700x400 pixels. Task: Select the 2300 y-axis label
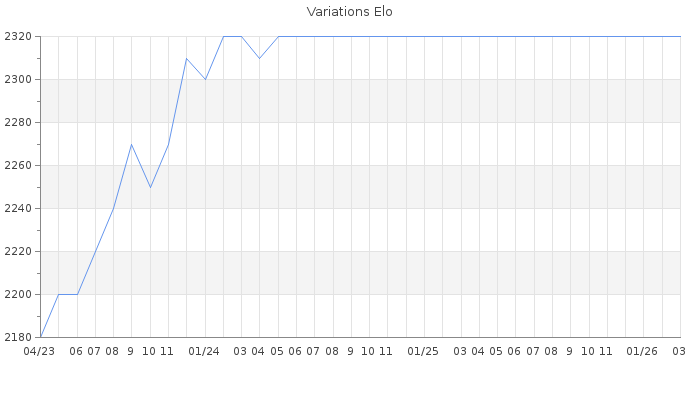[18, 79]
